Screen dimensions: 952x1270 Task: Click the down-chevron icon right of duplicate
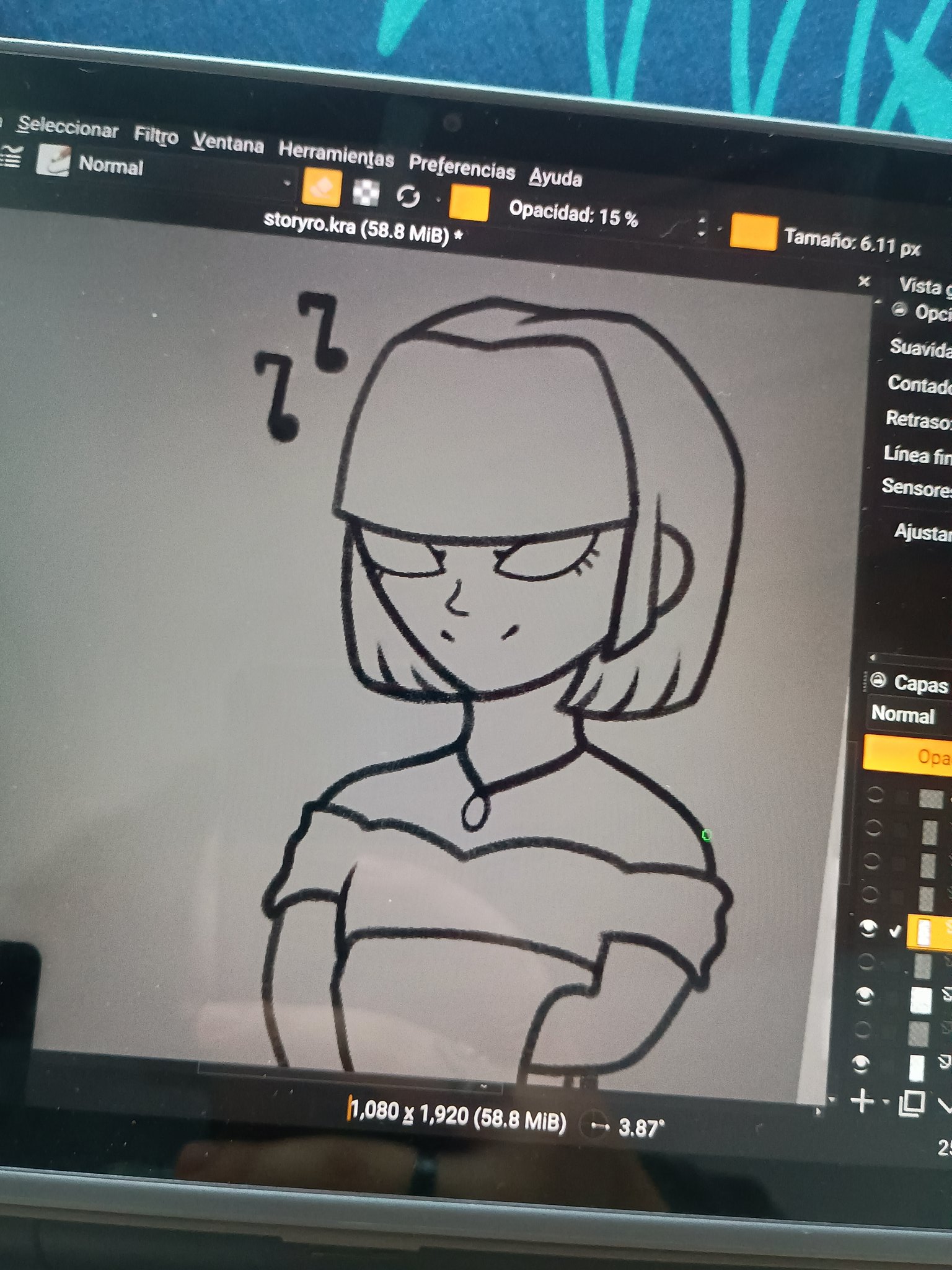945,1104
